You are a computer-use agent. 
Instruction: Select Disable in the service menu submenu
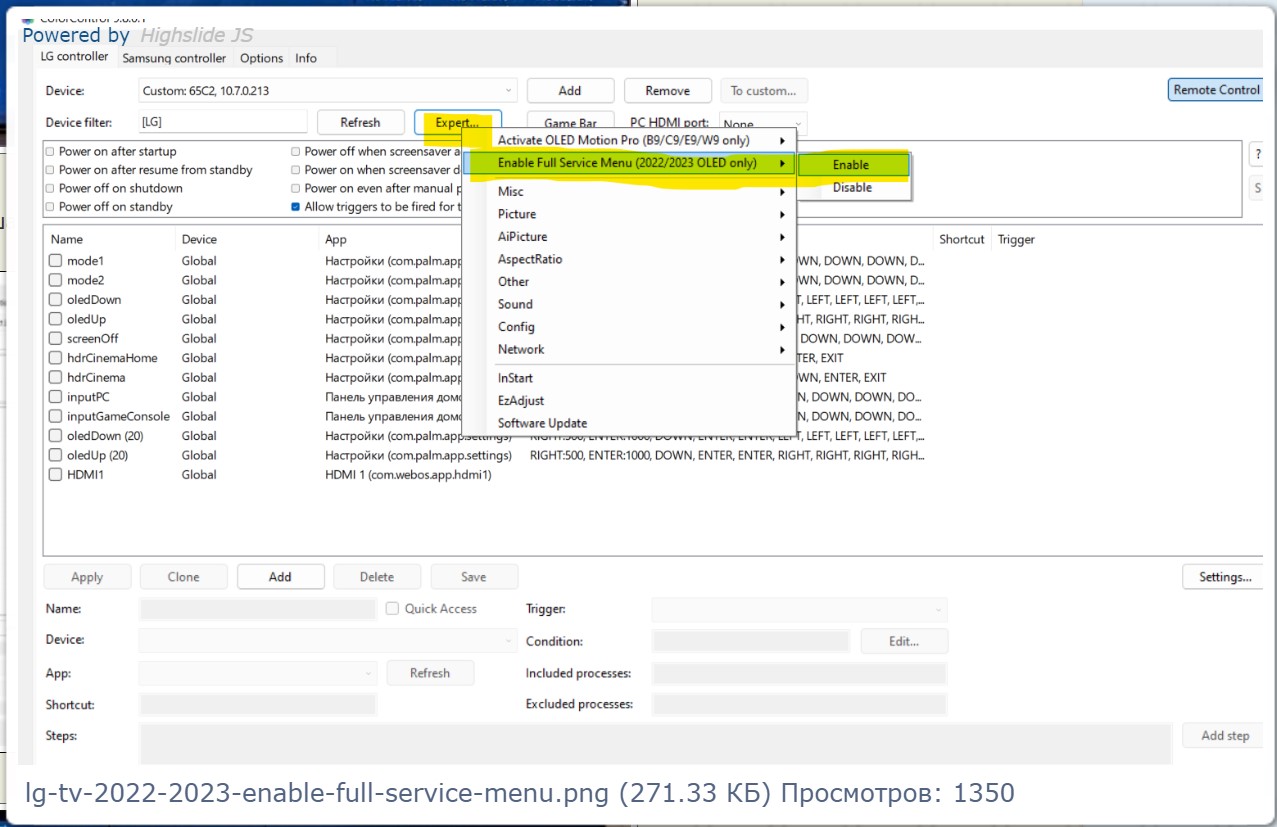[852, 188]
